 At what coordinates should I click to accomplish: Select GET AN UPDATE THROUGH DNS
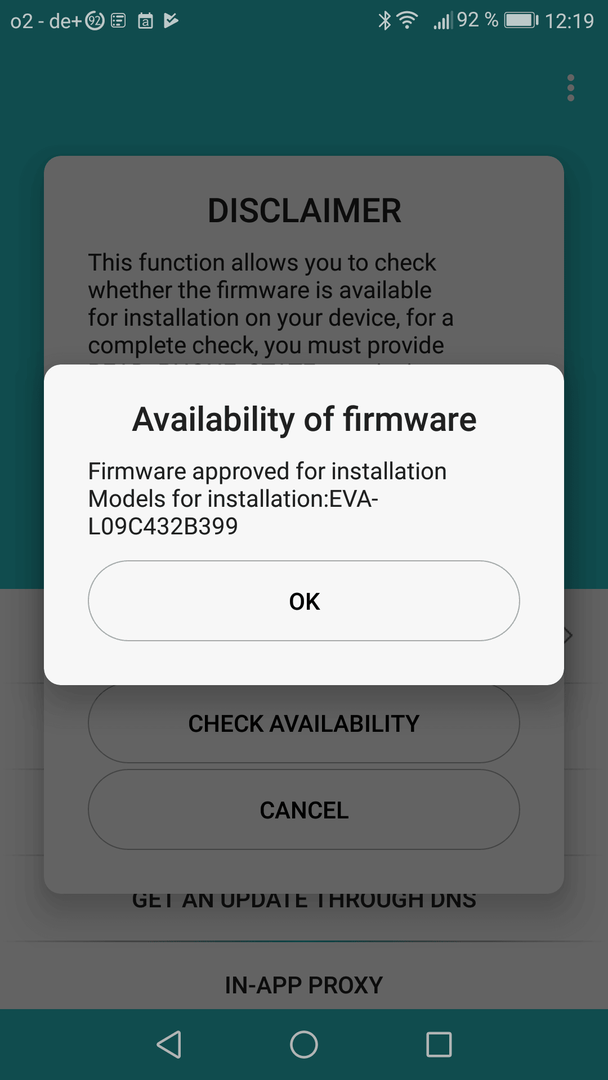[x=304, y=899]
